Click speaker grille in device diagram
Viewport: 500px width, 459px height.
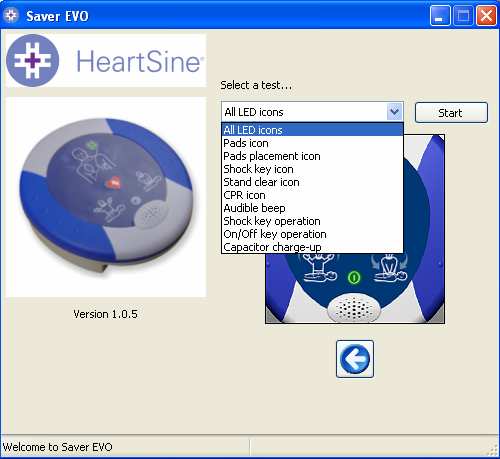[354, 308]
